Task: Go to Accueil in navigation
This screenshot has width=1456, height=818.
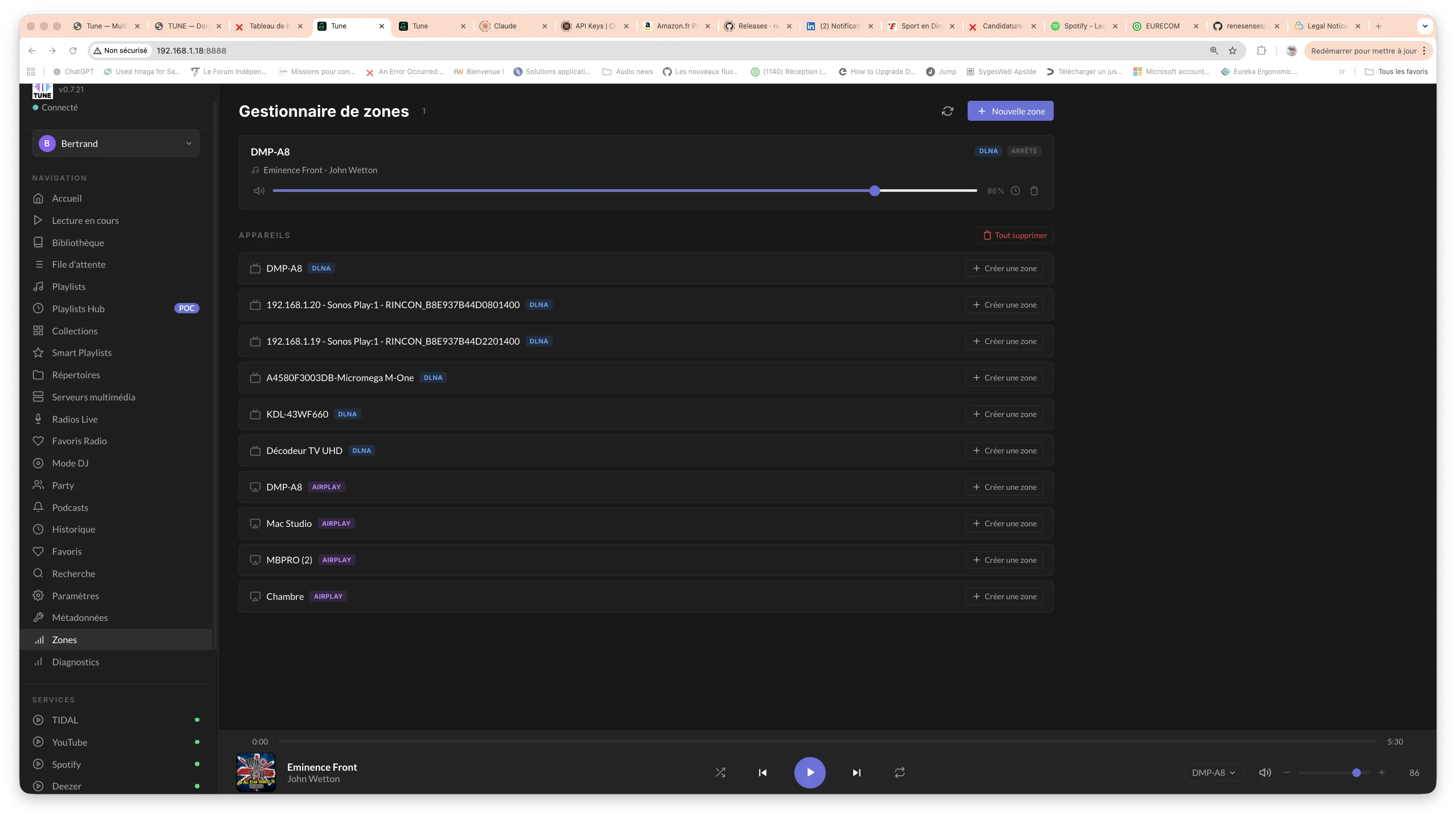Action: coord(116,198)
